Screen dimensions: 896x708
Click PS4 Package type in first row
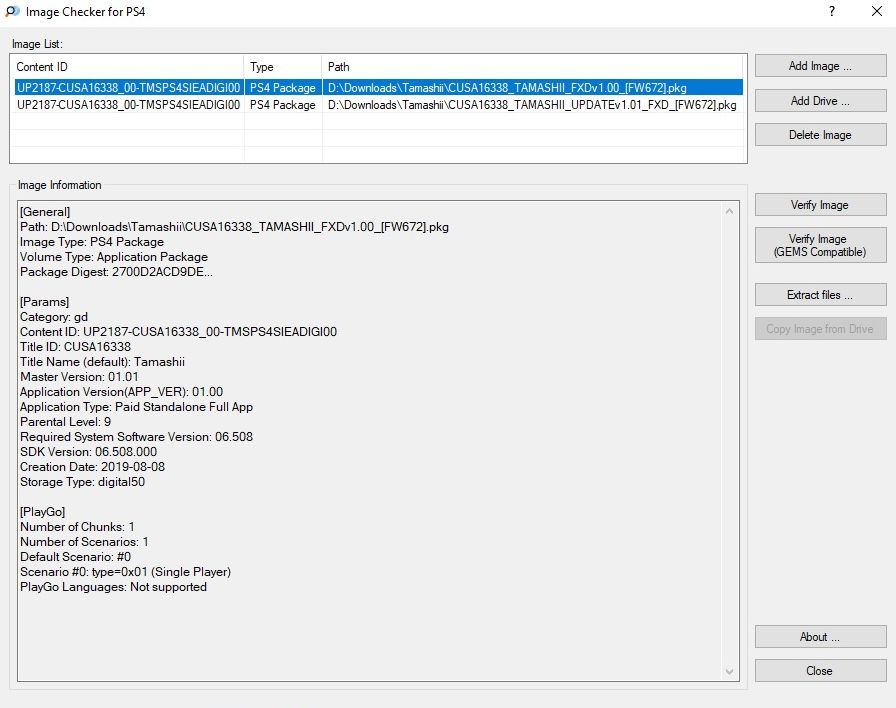tap(283, 87)
